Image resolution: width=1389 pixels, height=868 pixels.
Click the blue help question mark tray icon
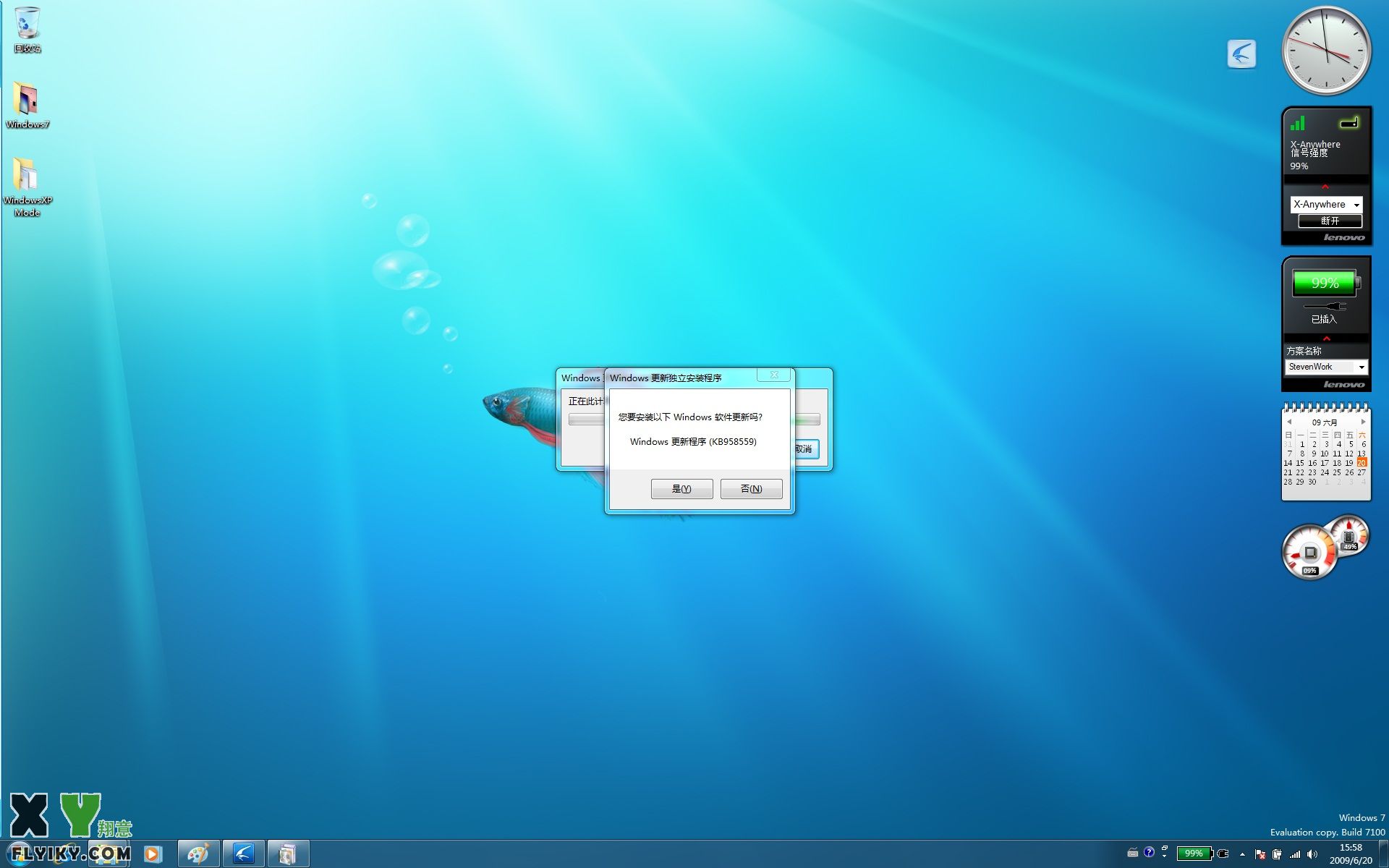[x=1149, y=852]
